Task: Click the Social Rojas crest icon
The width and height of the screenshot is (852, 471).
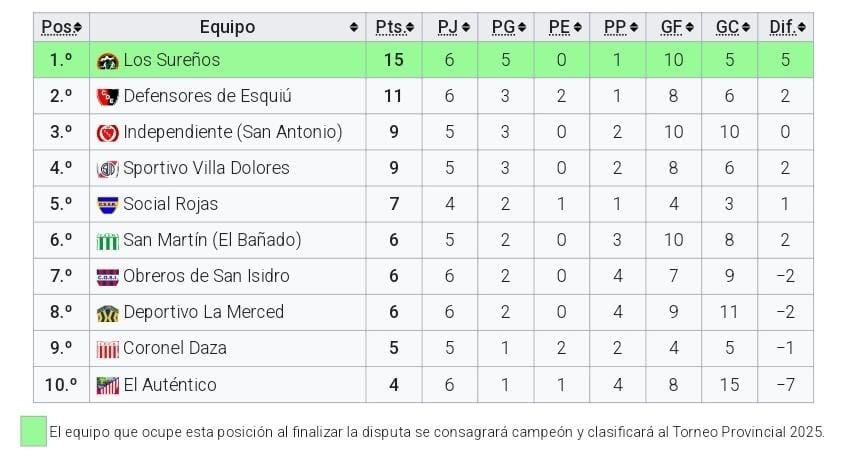Action: coord(107,205)
